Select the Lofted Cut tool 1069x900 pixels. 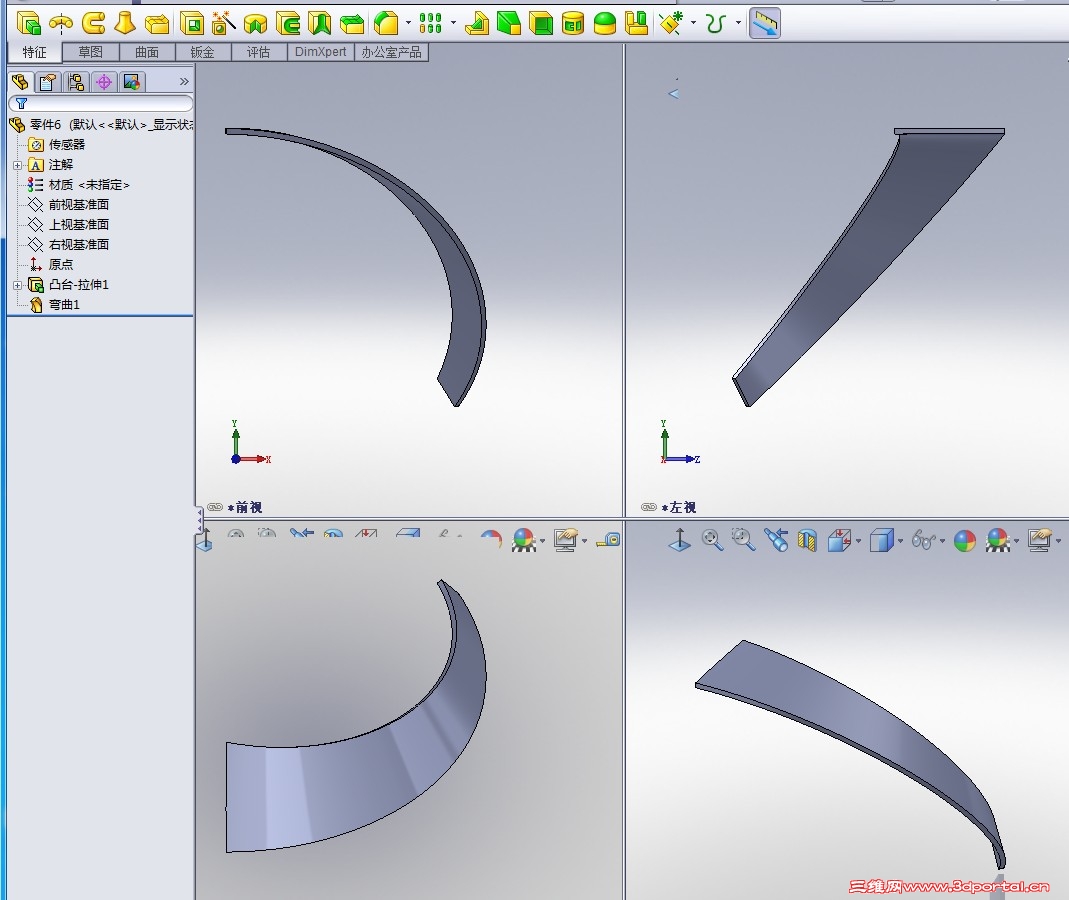coord(320,24)
